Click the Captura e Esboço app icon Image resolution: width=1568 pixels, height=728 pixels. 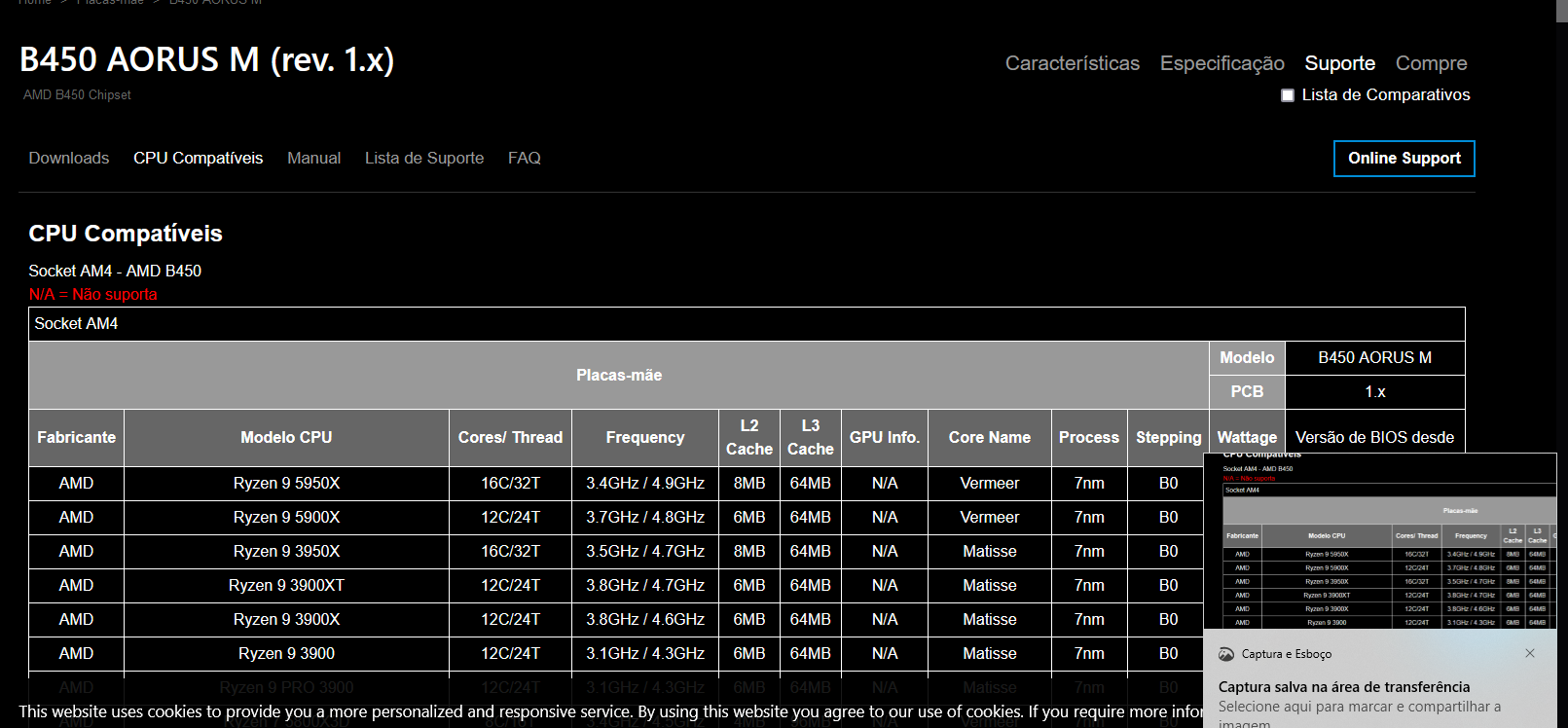coord(1226,654)
